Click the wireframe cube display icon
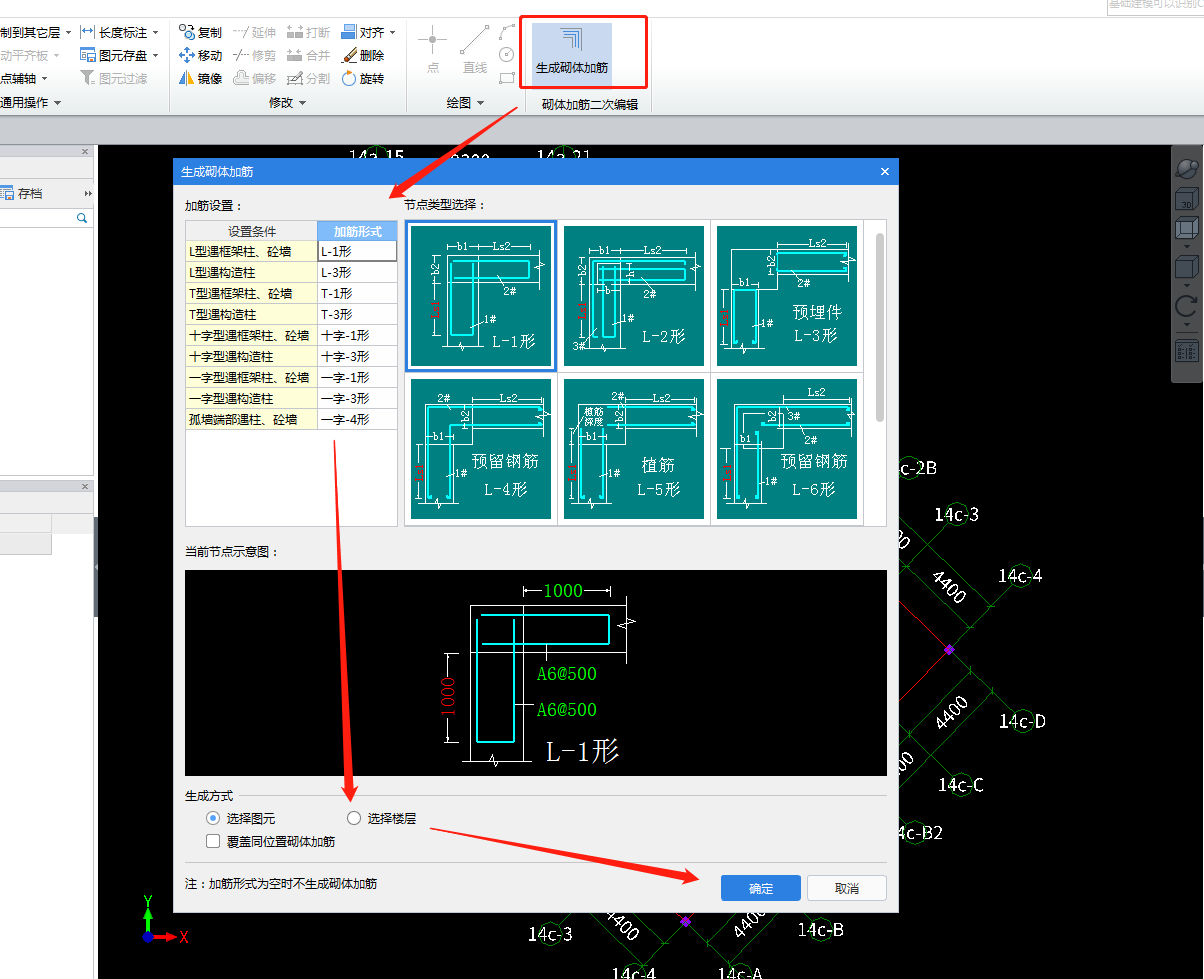This screenshot has width=1204, height=979. (x=1187, y=229)
